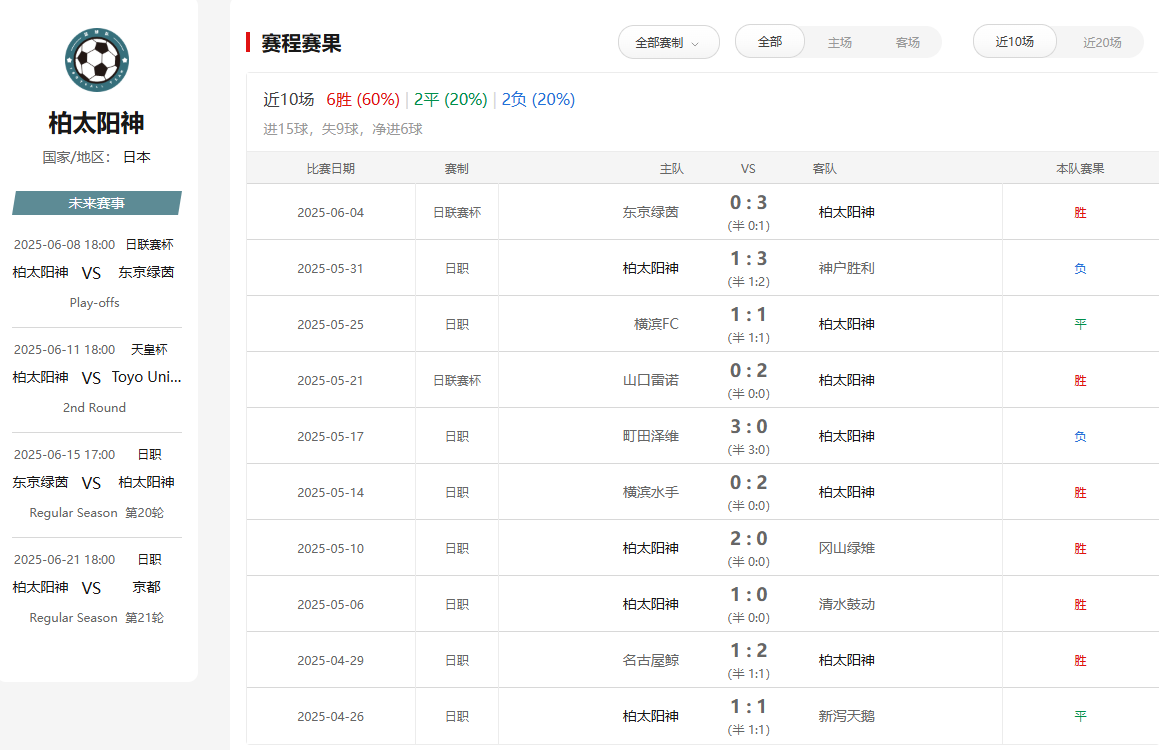The height and width of the screenshot is (750, 1159).
Task: Open upcoming Toyo Uni... opponent link
Action: tap(146, 377)
